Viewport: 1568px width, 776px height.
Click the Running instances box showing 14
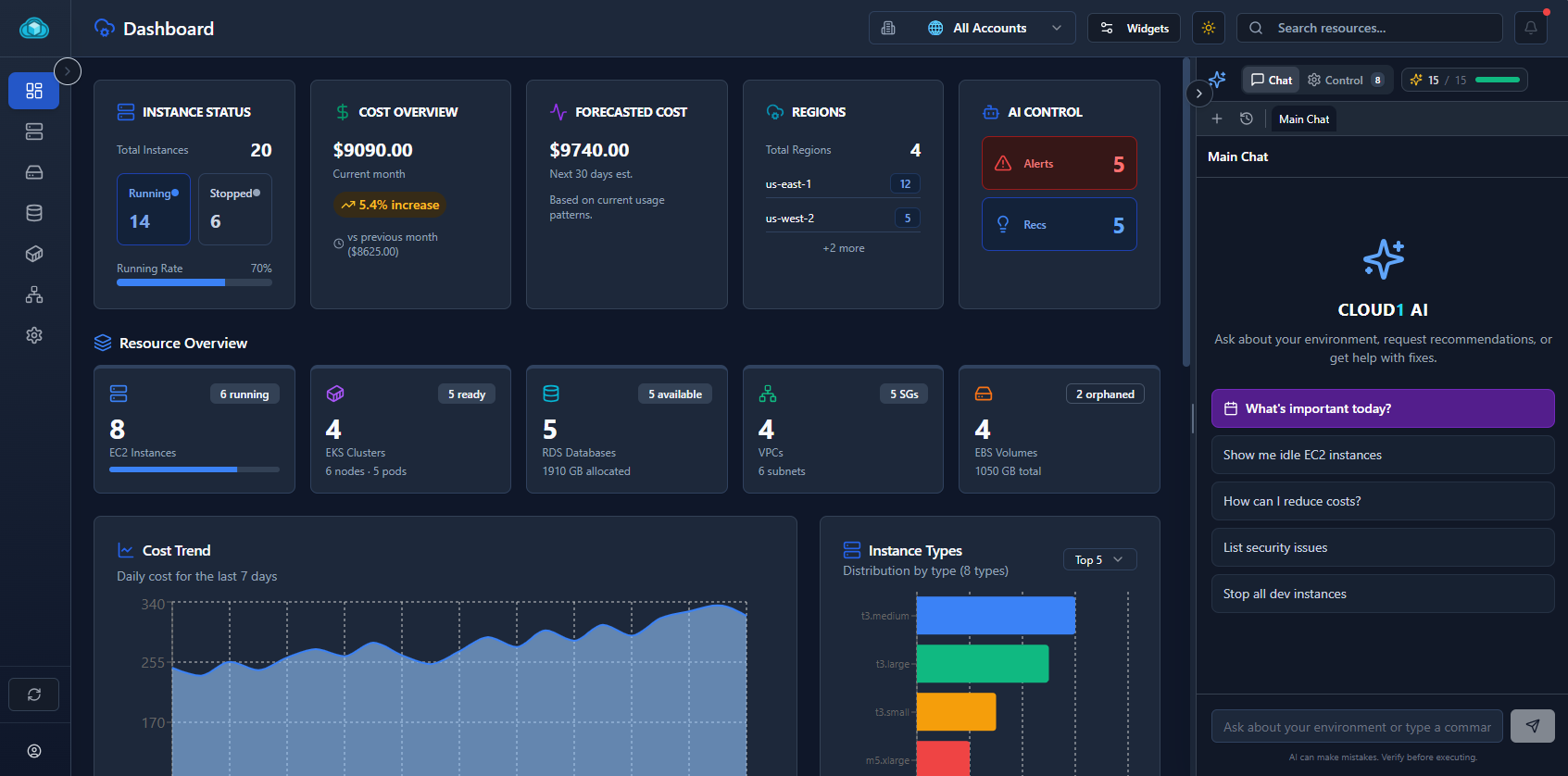154,209
